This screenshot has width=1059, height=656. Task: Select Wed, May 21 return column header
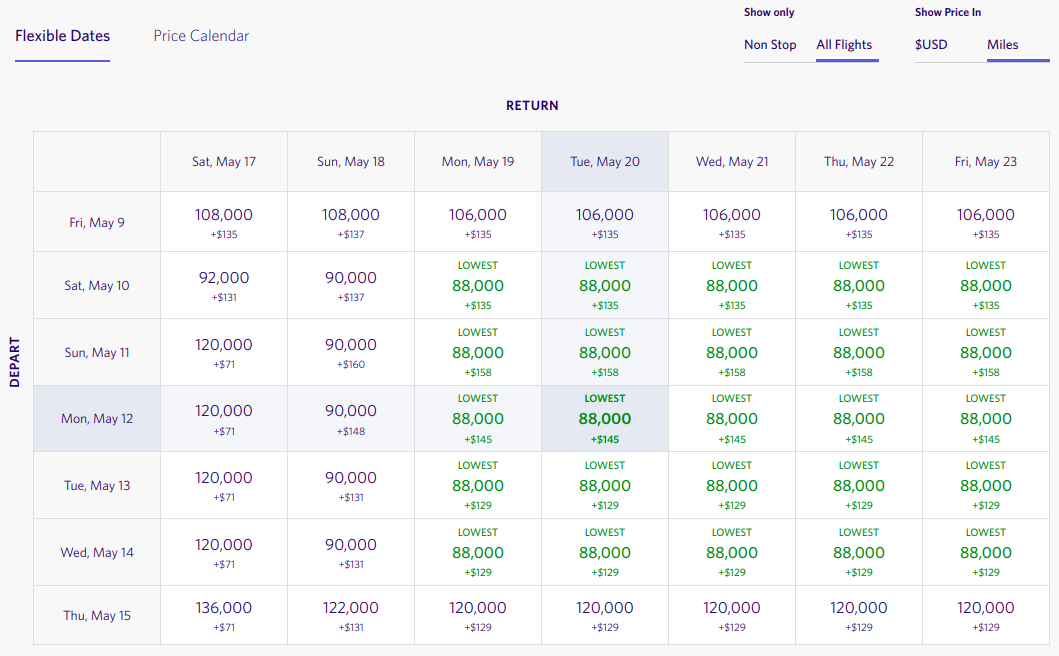point(731,161)
